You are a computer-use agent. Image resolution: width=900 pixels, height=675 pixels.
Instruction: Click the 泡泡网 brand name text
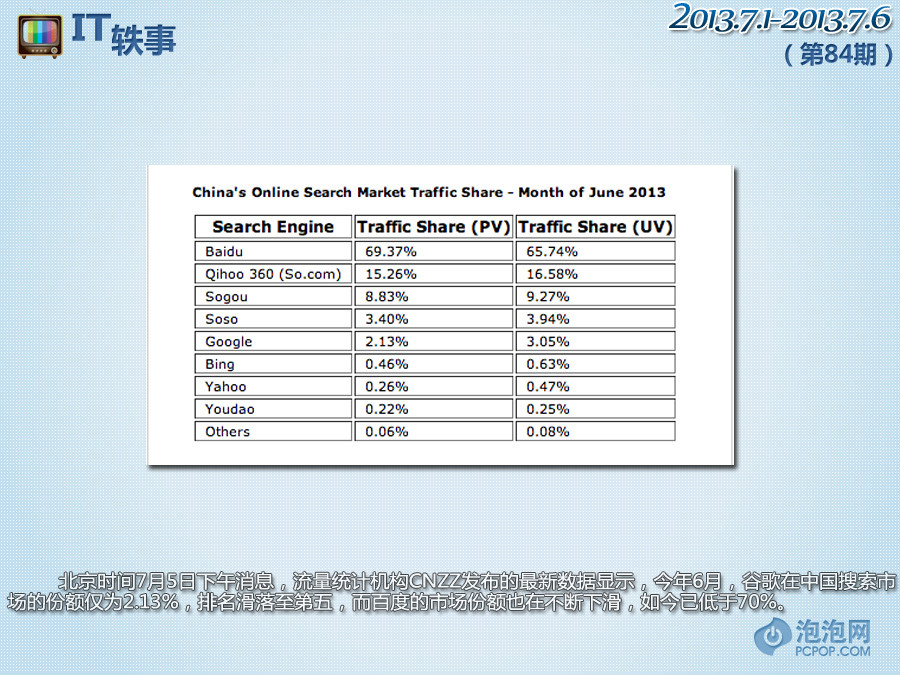click(x=833, y=631)
